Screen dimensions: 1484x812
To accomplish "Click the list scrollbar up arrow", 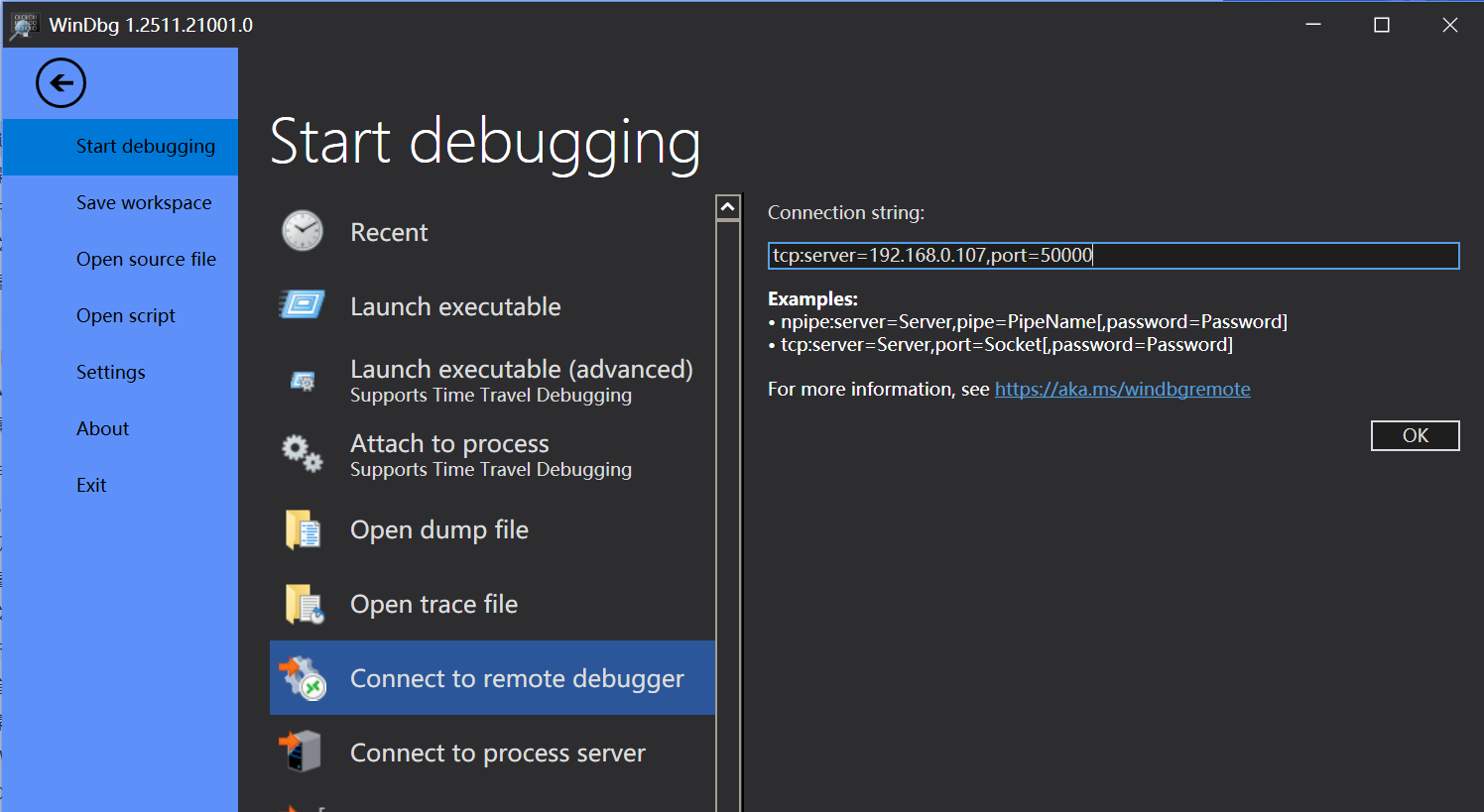I will coord(728,207).
